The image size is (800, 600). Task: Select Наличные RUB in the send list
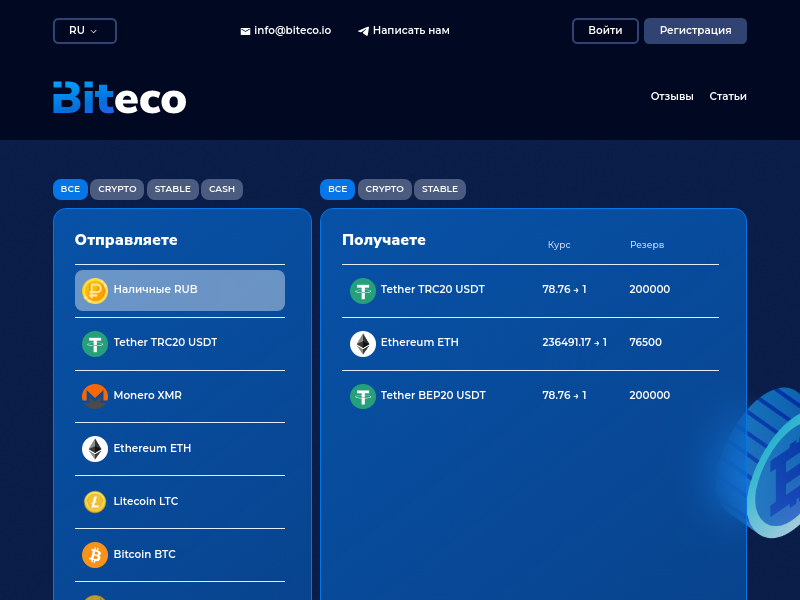(x=180, y=290)
